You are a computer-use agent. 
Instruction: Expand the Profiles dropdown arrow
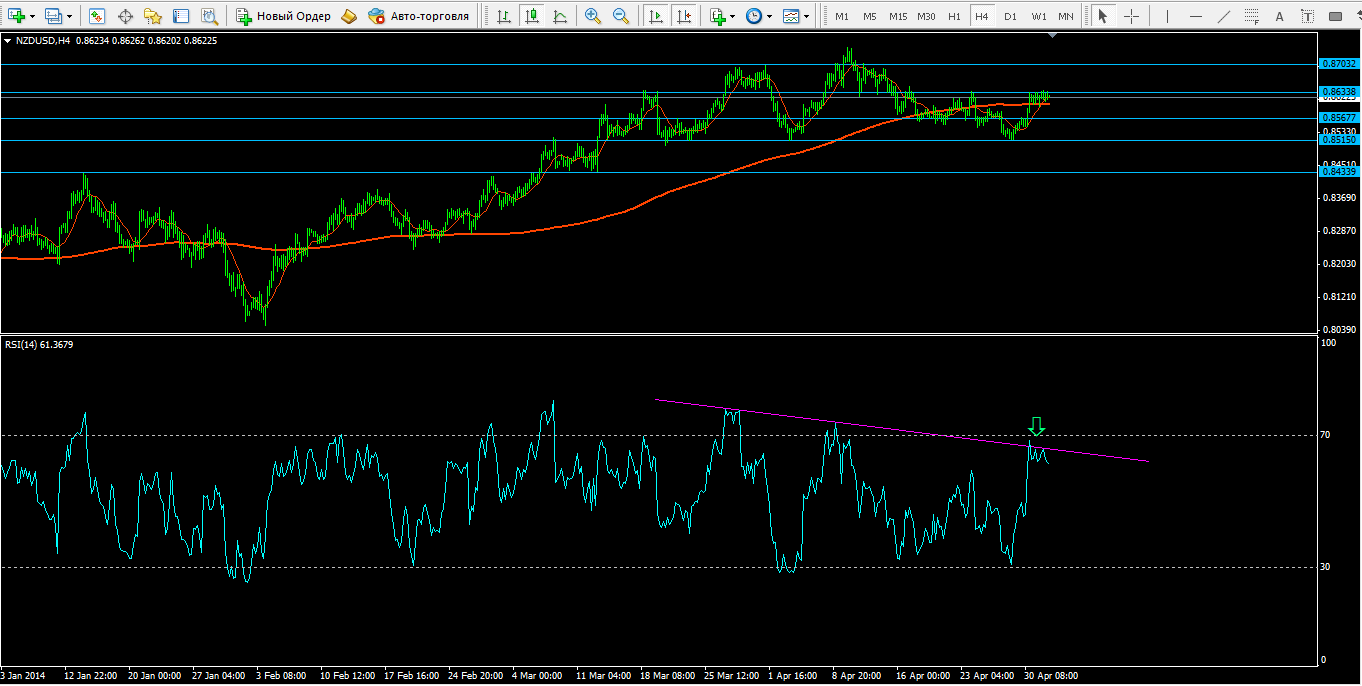point(70,16)
